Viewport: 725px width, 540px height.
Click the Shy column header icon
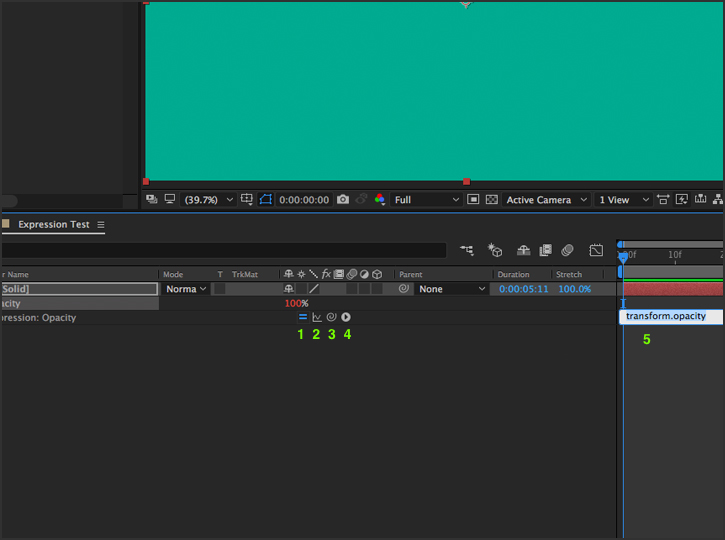pos(289,274)
